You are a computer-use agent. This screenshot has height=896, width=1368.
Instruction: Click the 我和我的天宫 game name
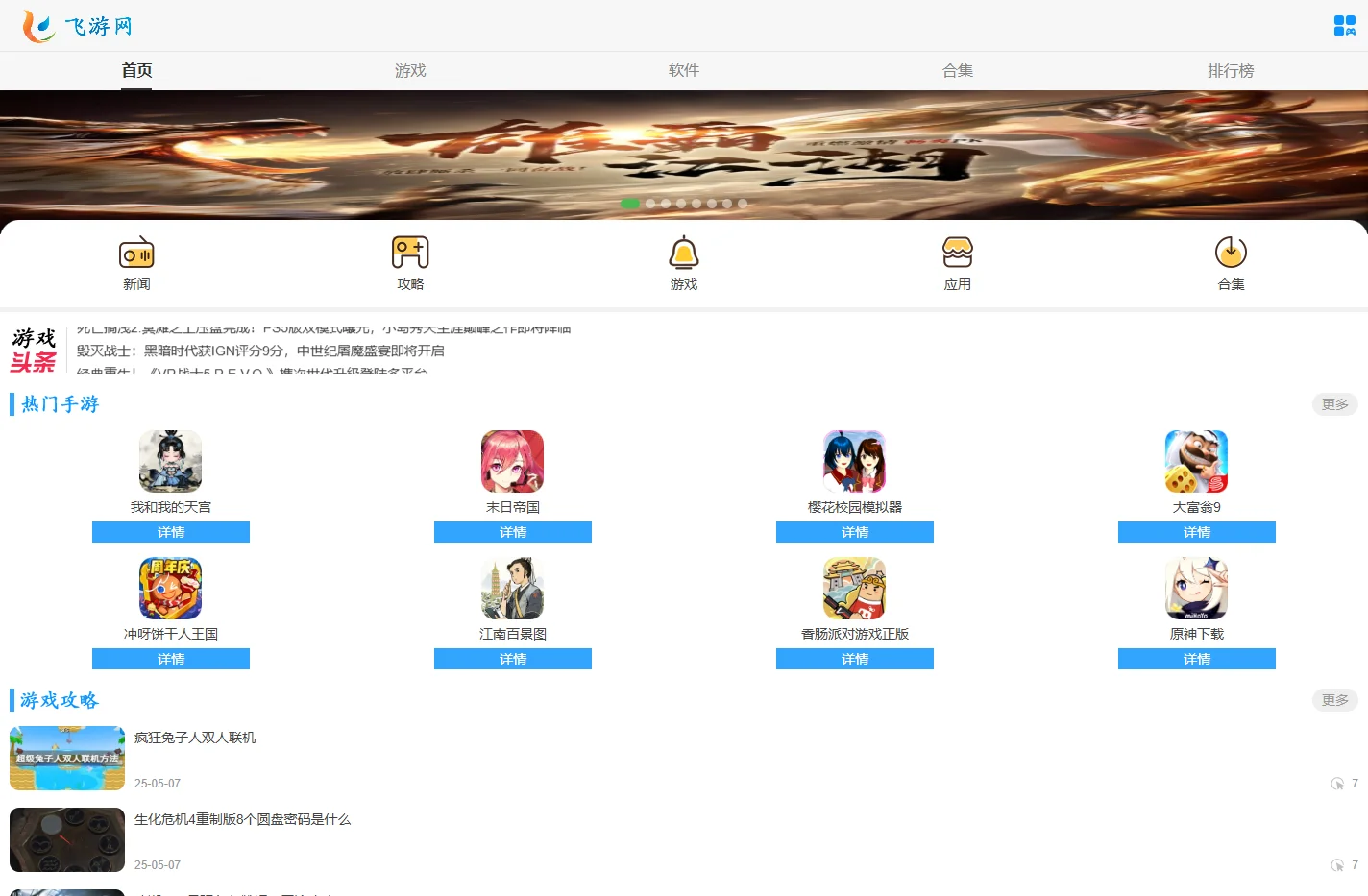pyautogui.click(x=171, y=507)
